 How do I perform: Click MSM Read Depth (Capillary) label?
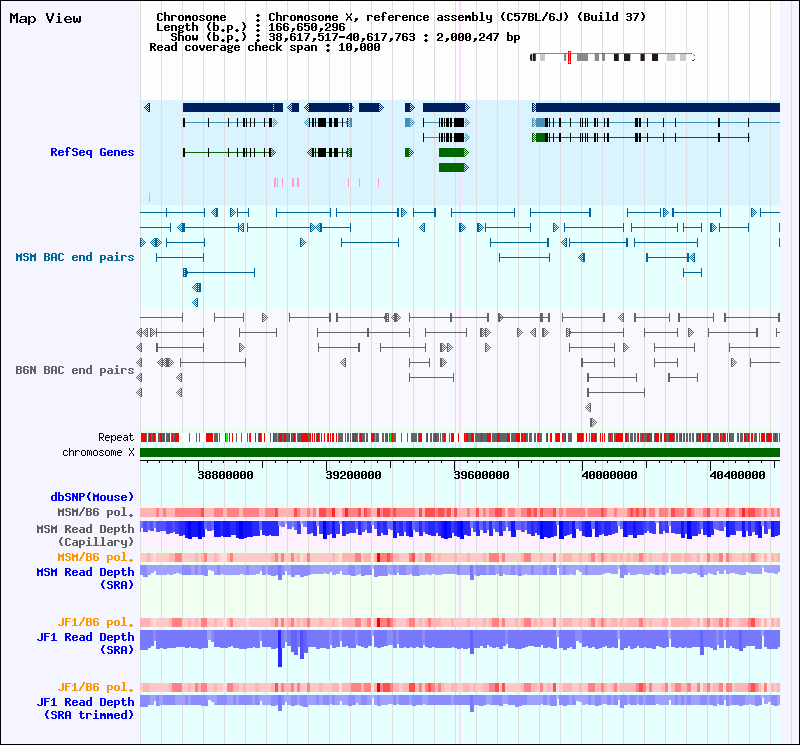pyautogui.click(x=85, y=535)
